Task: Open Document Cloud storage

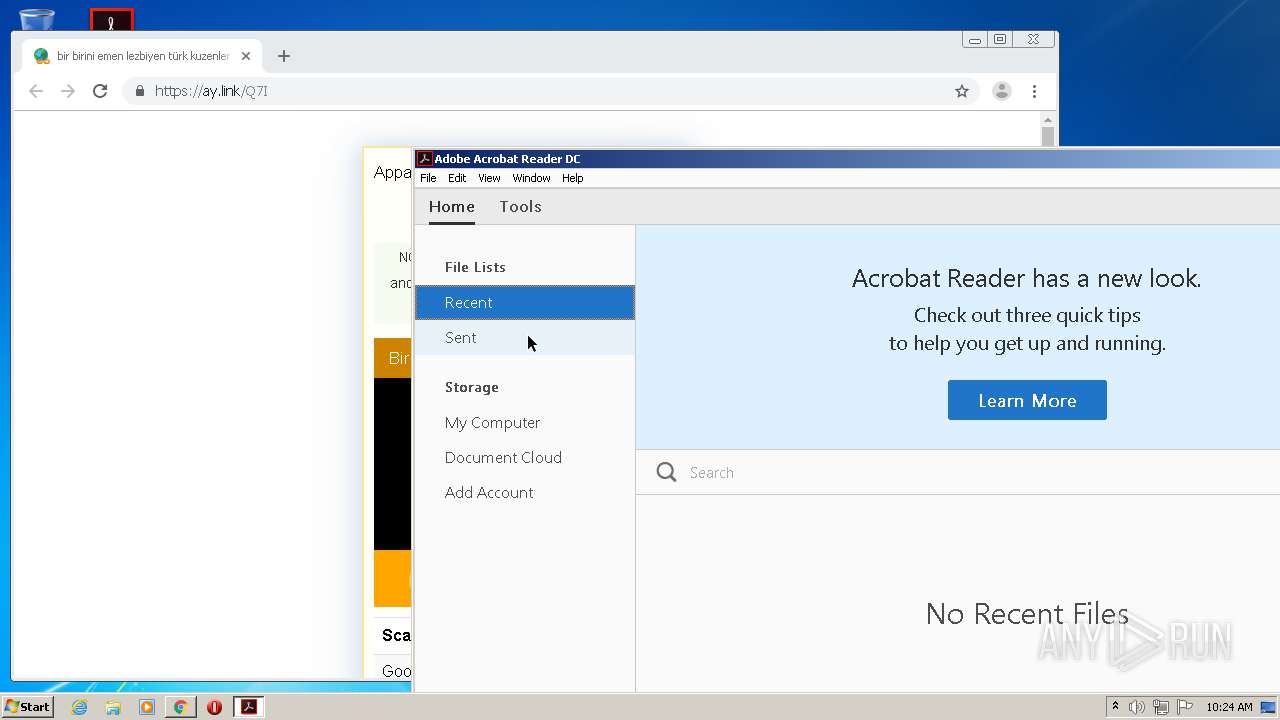Action: click(x=503, y=457)
